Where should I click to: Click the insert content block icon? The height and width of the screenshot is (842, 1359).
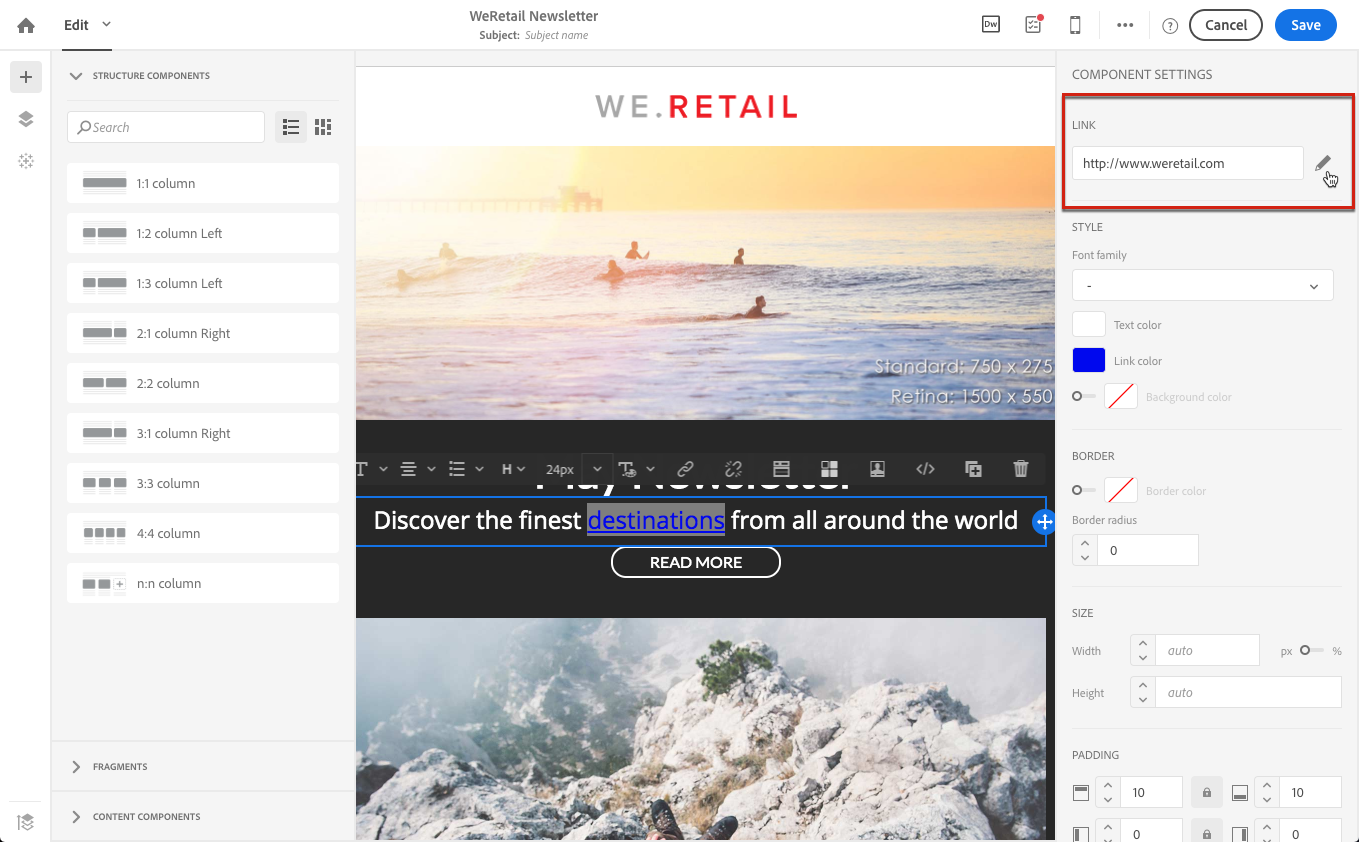coord(829,469)
